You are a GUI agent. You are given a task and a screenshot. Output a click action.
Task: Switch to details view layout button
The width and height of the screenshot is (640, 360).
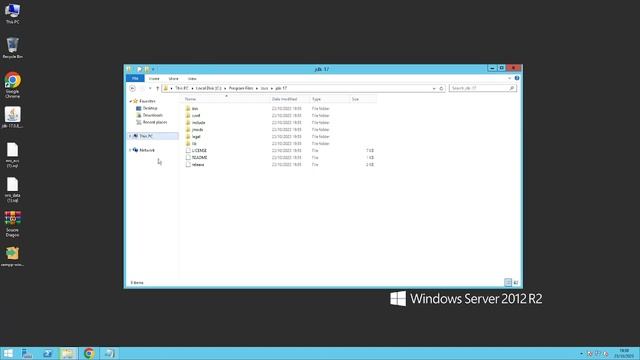click(508, 282)
